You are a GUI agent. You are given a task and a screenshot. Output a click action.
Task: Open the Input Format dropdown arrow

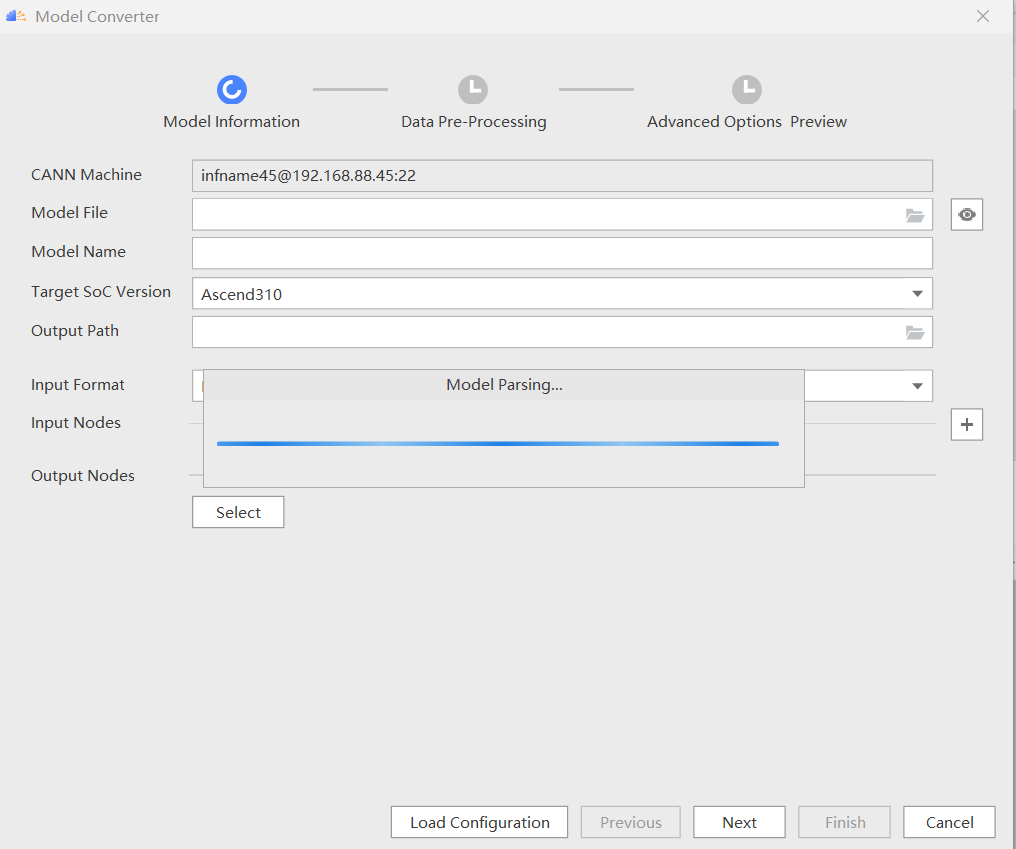(917, 386)
